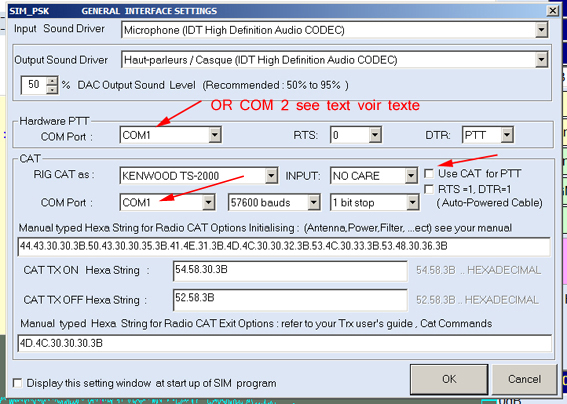Click the CAT TX ON hexa string field

click(290, 271)
